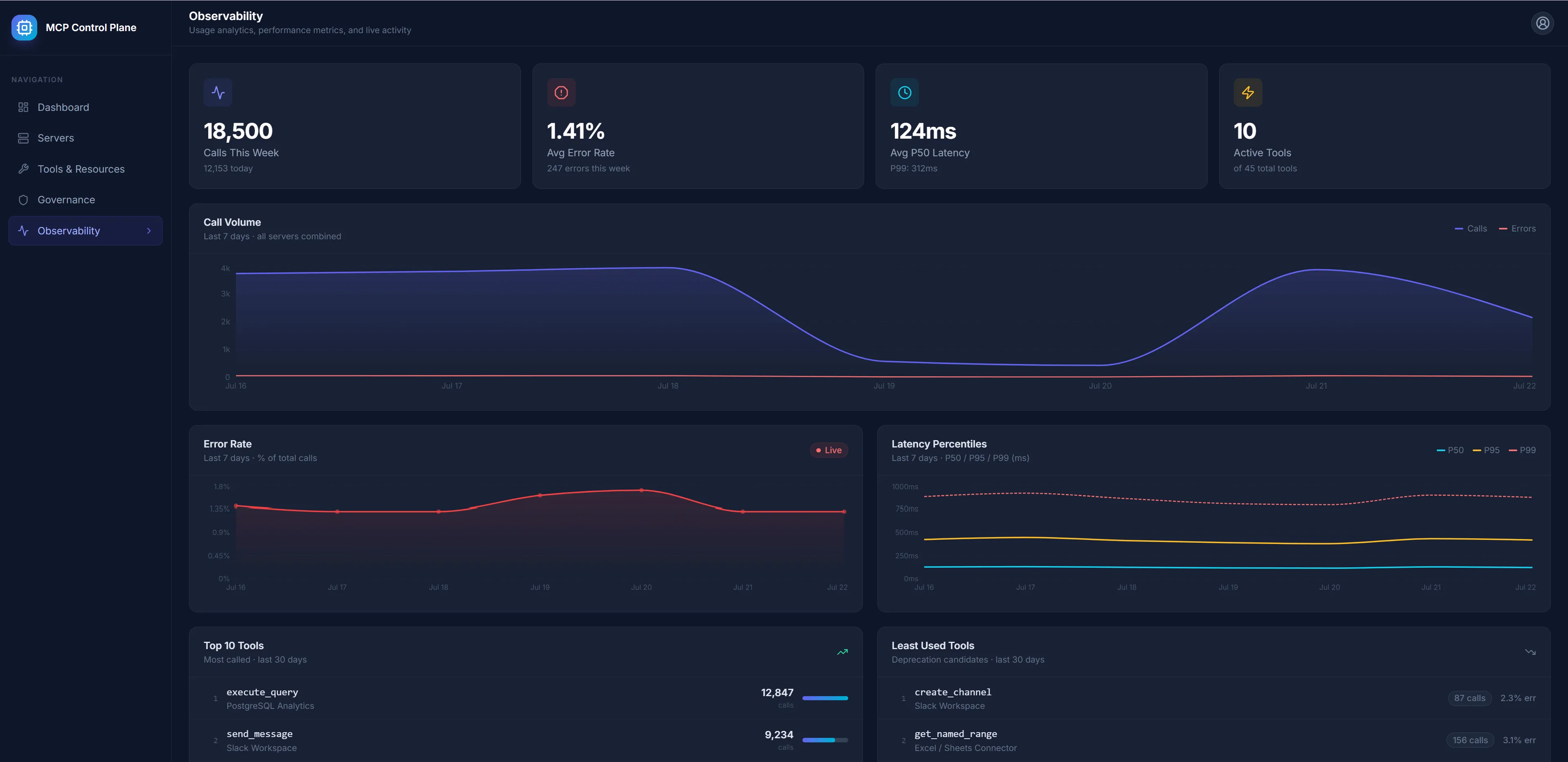The height and width of the screenshot is (762, 1568).
Task: Click the '12,153 today' text
Action: 228,169
